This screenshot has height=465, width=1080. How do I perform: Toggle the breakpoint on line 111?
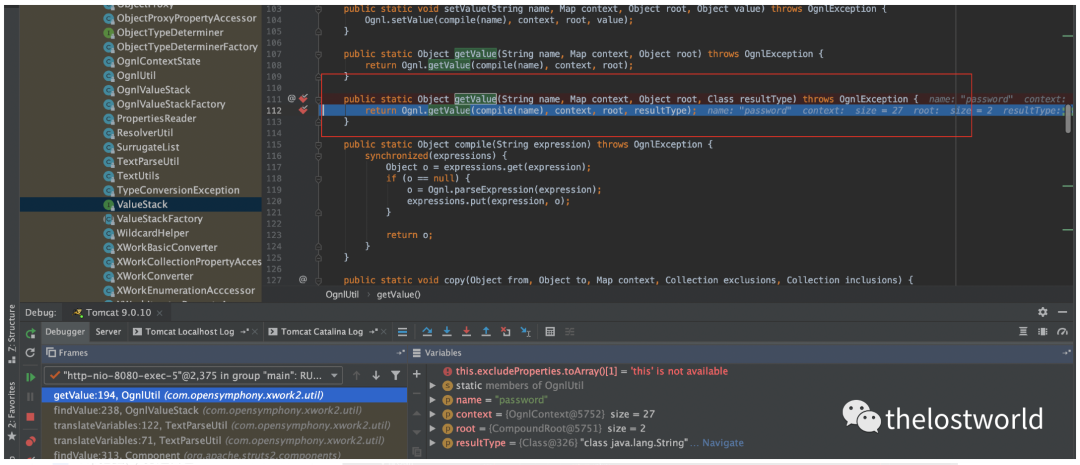pyautogui.click(x=304, y=99)
